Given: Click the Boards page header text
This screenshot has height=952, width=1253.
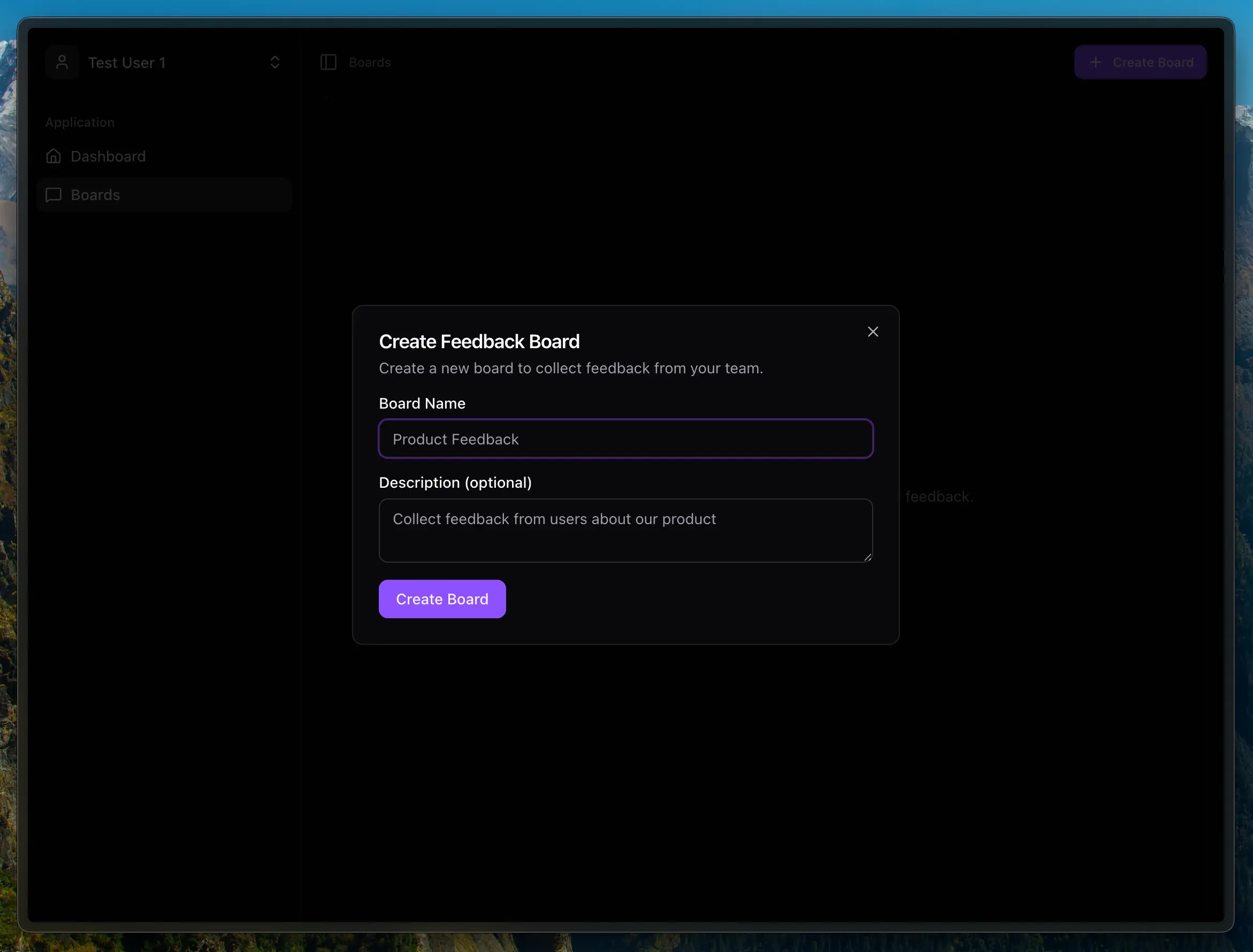Looking at the screenshot, I should pos(370,63).
